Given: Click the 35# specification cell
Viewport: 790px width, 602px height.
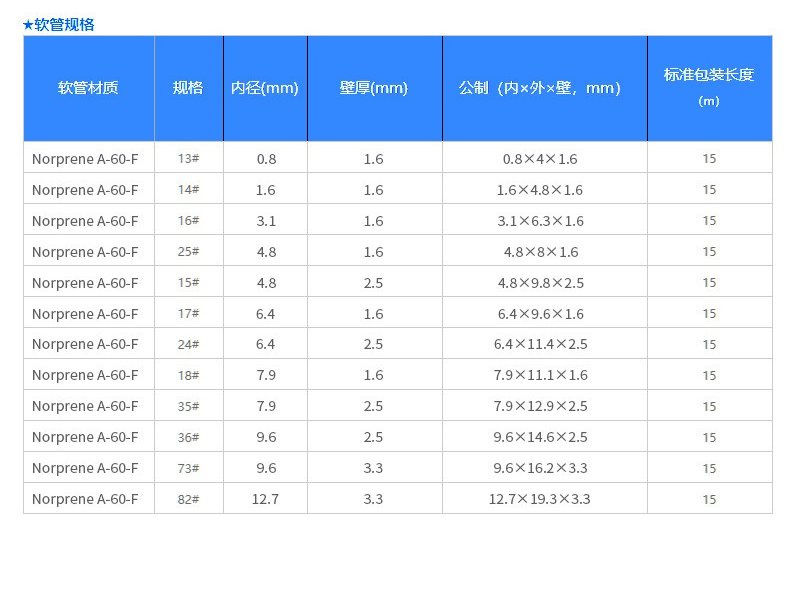Looking at the screenshot, I should click(188, 407).
